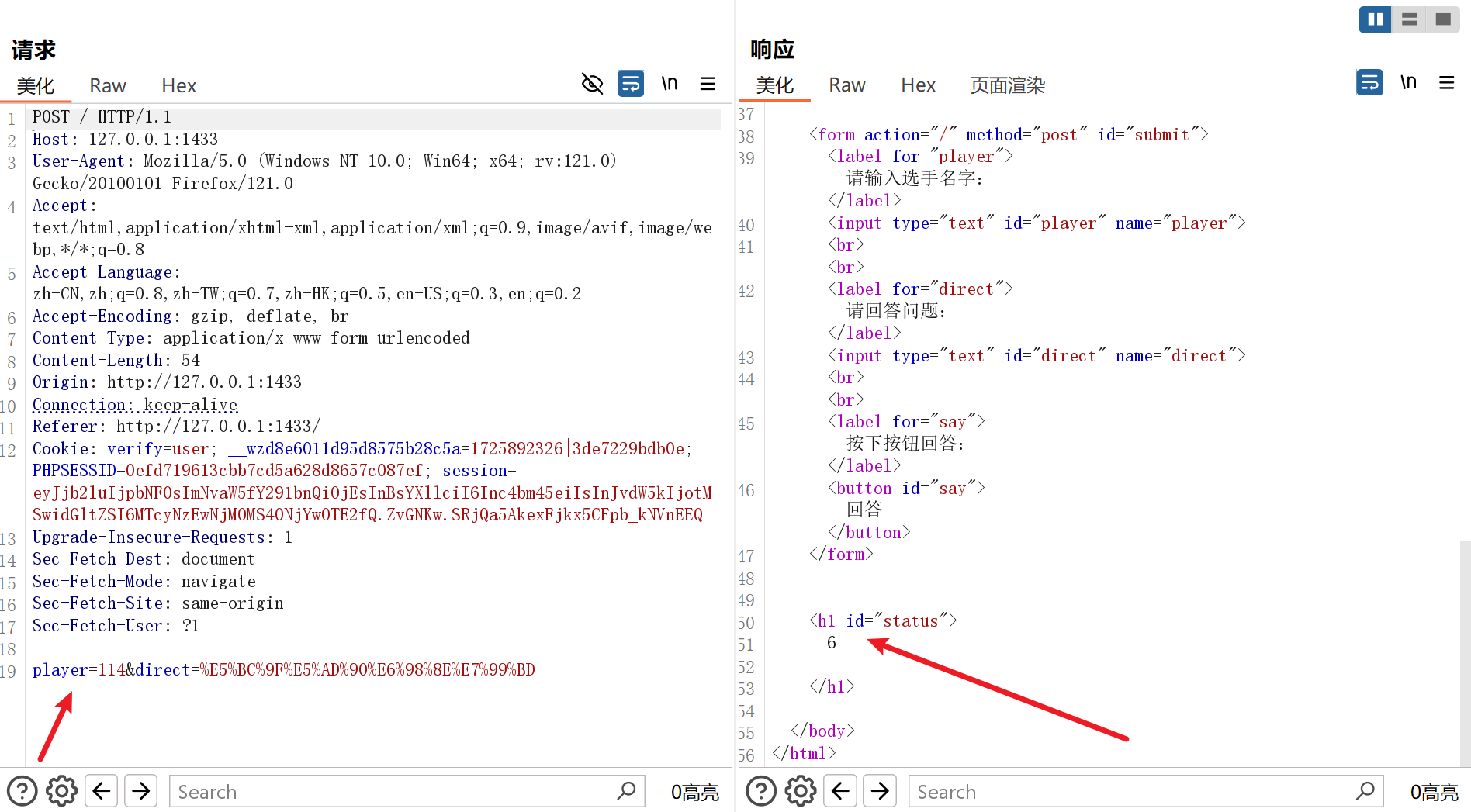The image size is (1471, 812).
Task: Switch to single combined tab layout
Action: (x=1443, y=19)
